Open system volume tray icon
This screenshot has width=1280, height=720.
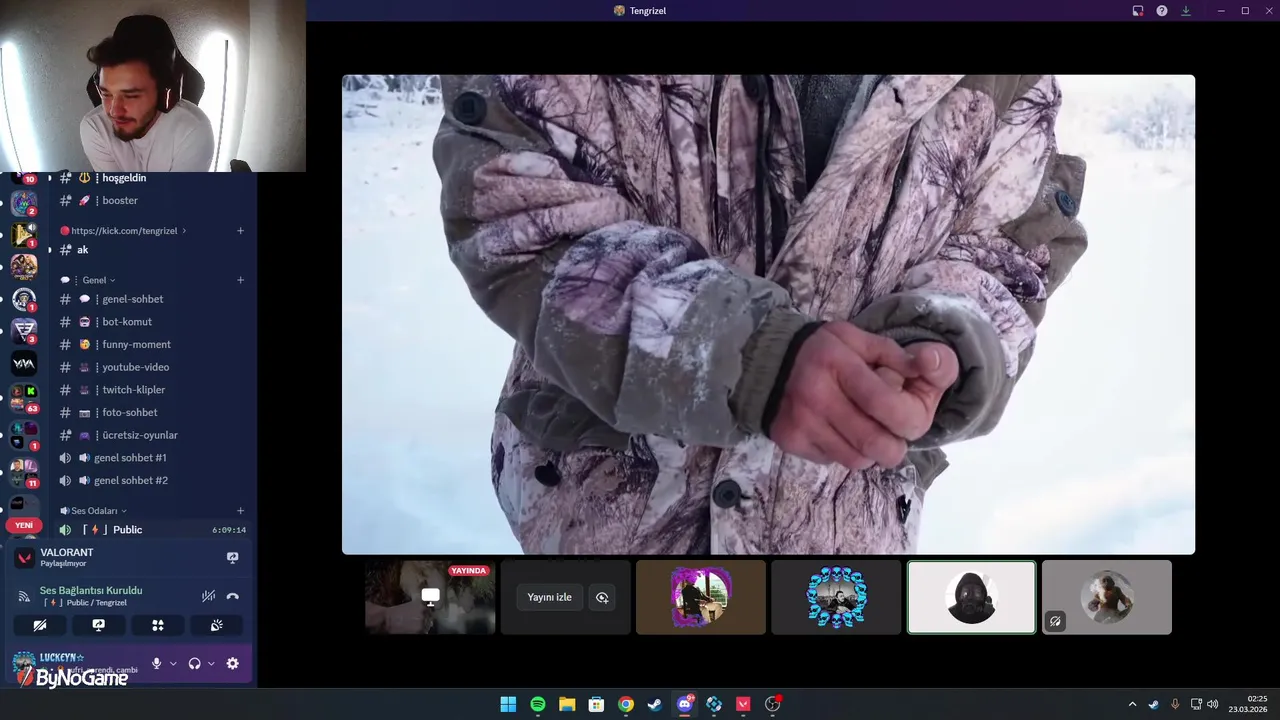pyautogui.click(x=1213, y=704)
